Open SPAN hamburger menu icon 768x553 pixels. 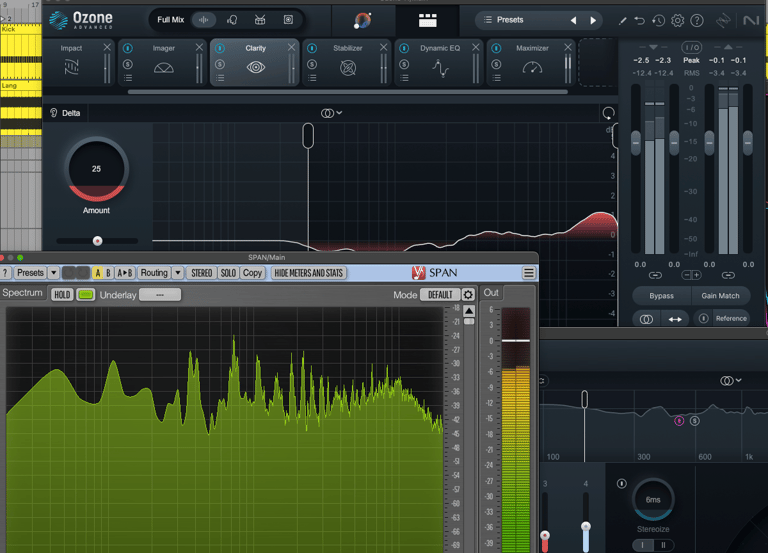tap(528, 273)
